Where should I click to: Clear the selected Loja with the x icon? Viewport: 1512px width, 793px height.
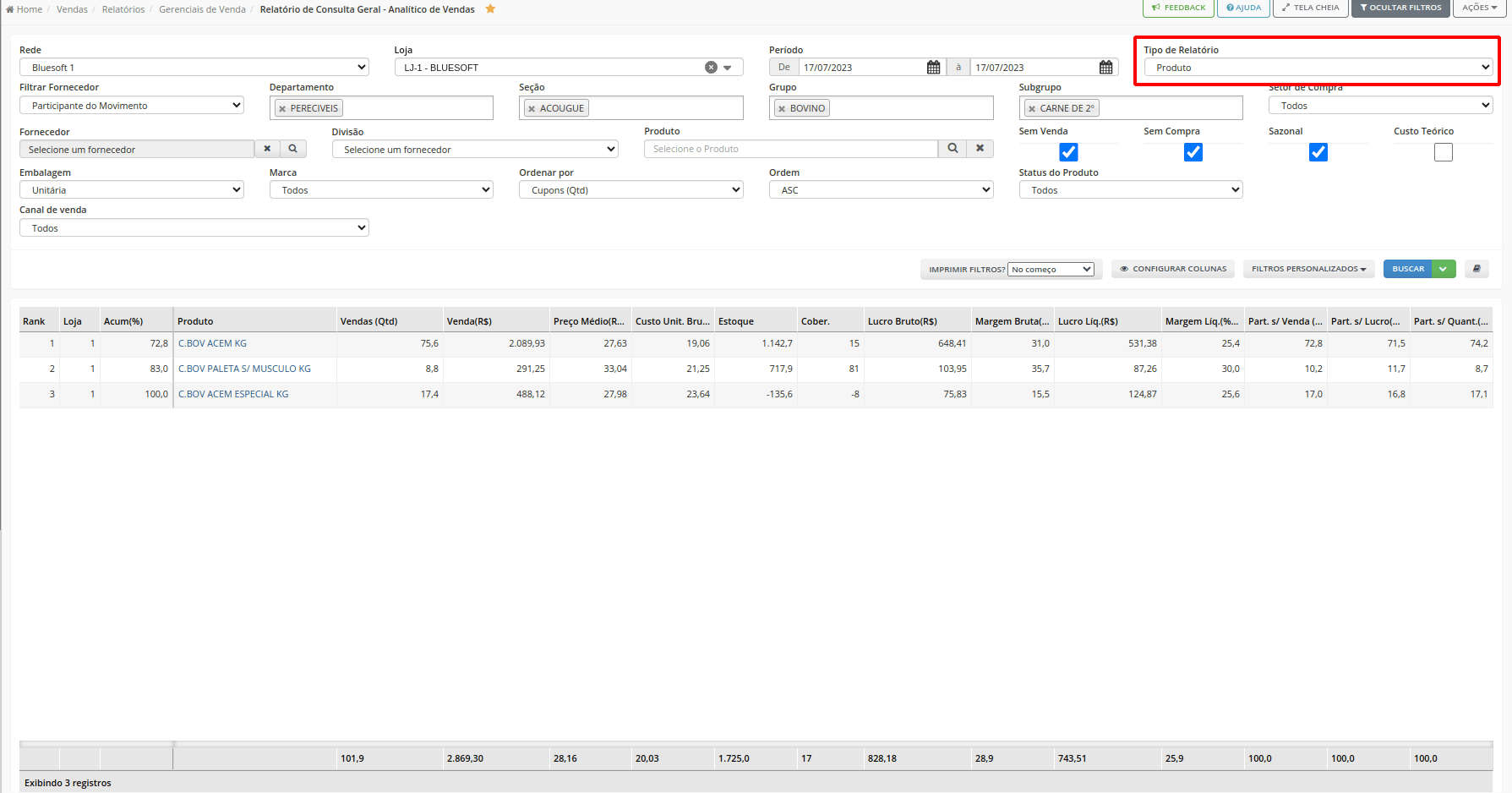click(711, 68)
